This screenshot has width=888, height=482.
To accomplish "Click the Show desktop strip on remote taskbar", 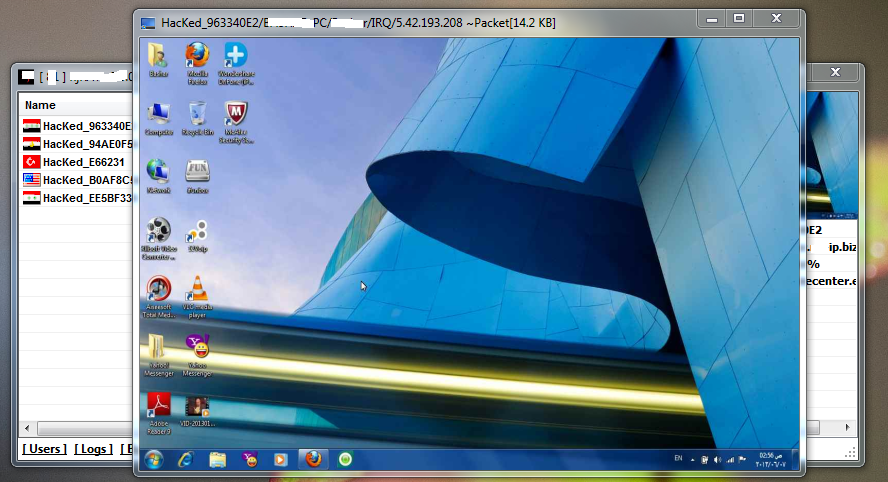I will [795, 459].
